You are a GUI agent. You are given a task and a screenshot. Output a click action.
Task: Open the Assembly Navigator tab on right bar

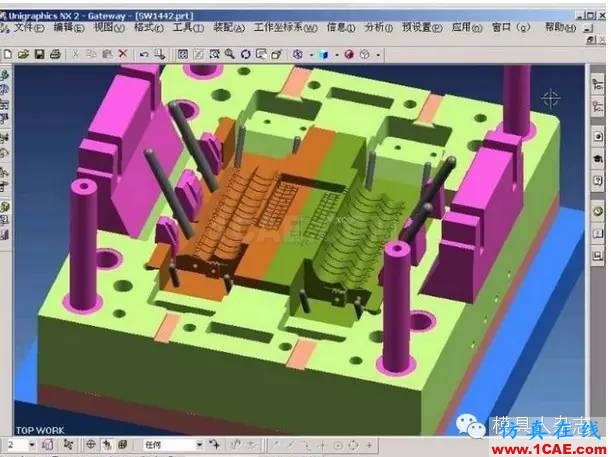(597, 85)
